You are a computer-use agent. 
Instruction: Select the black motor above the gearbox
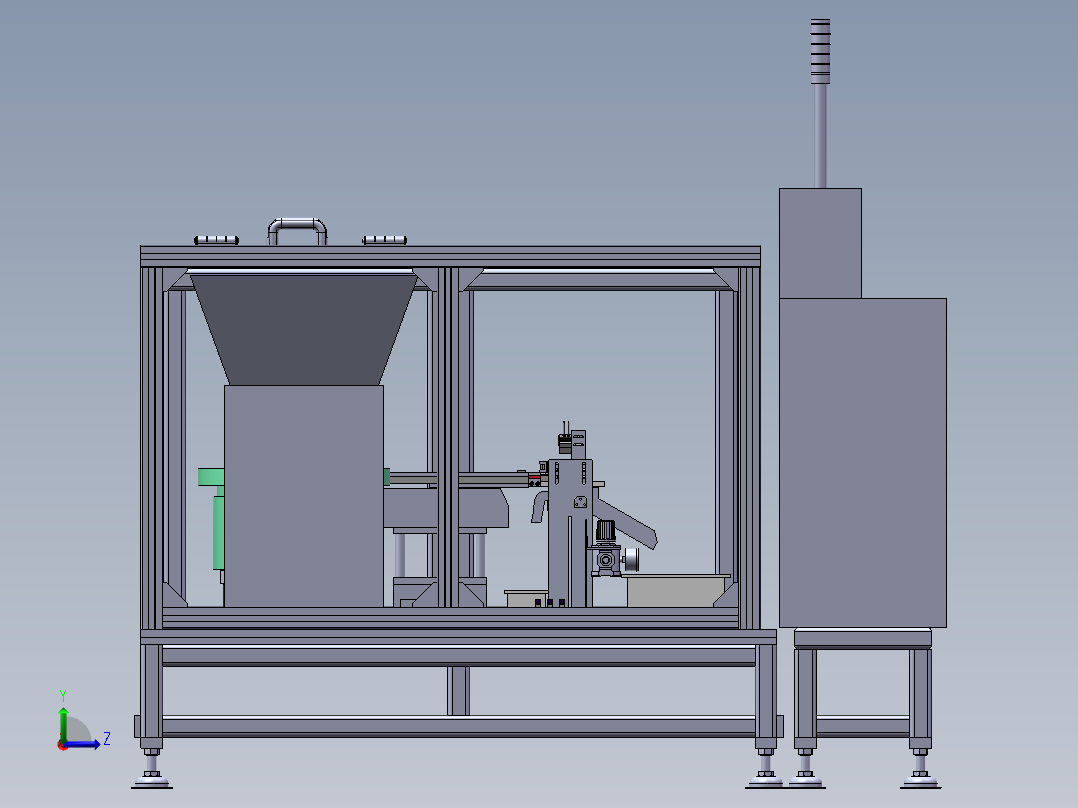pos(606,531)
